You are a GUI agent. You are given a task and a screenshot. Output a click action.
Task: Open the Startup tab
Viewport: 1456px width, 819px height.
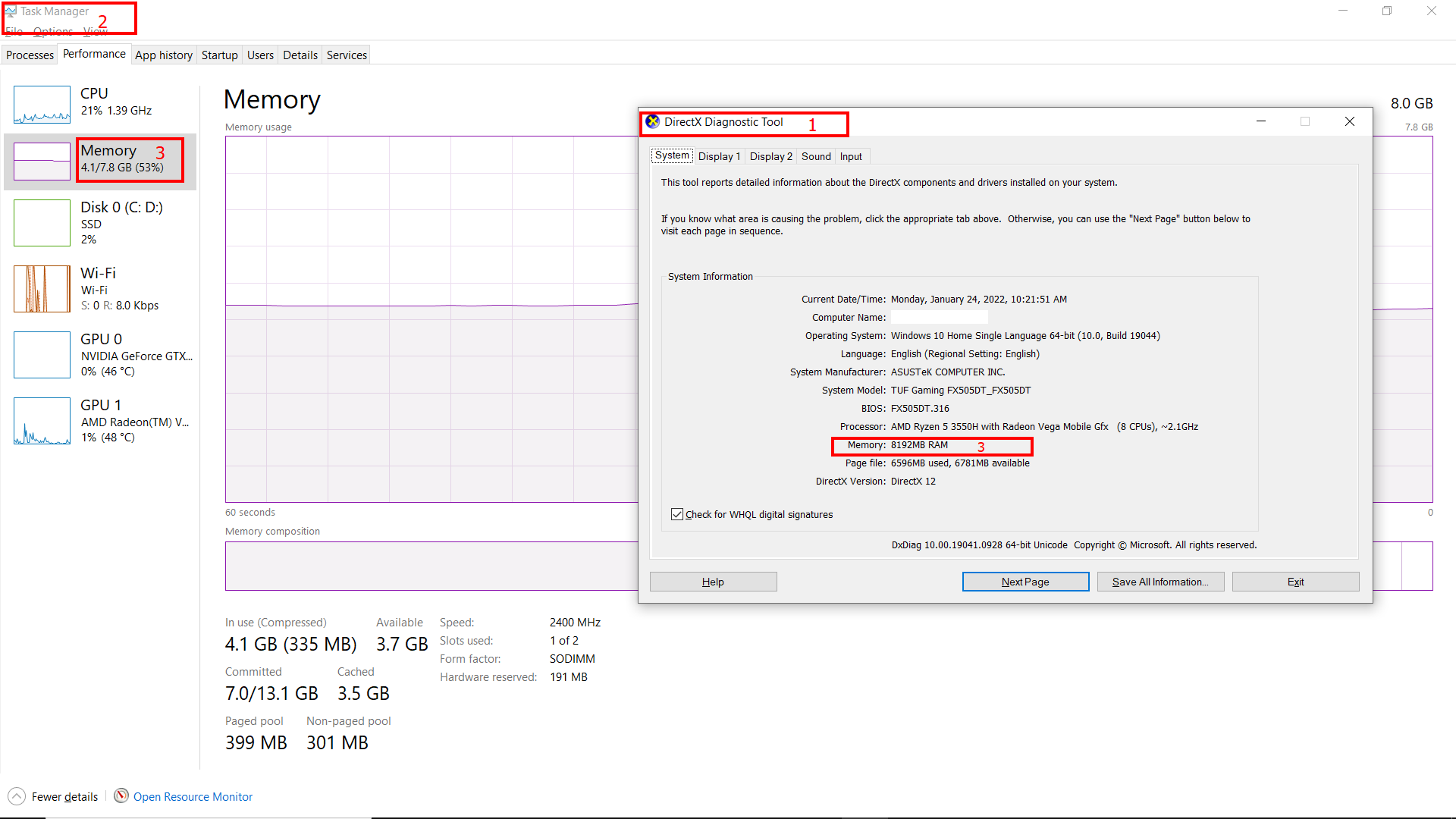pos(220,55)
